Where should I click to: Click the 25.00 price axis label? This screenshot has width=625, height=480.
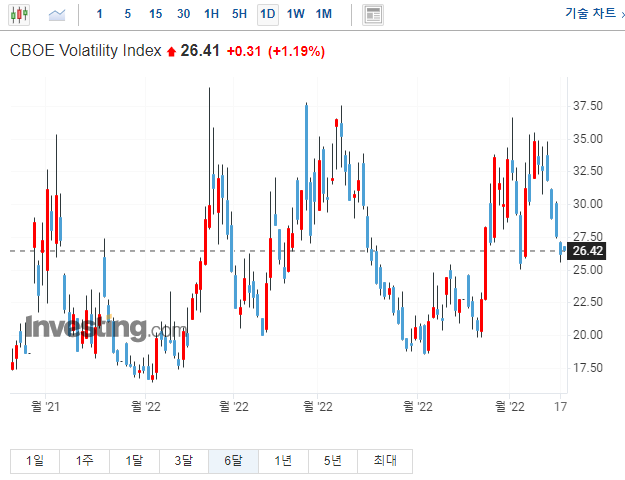click(x=588, y=270)
